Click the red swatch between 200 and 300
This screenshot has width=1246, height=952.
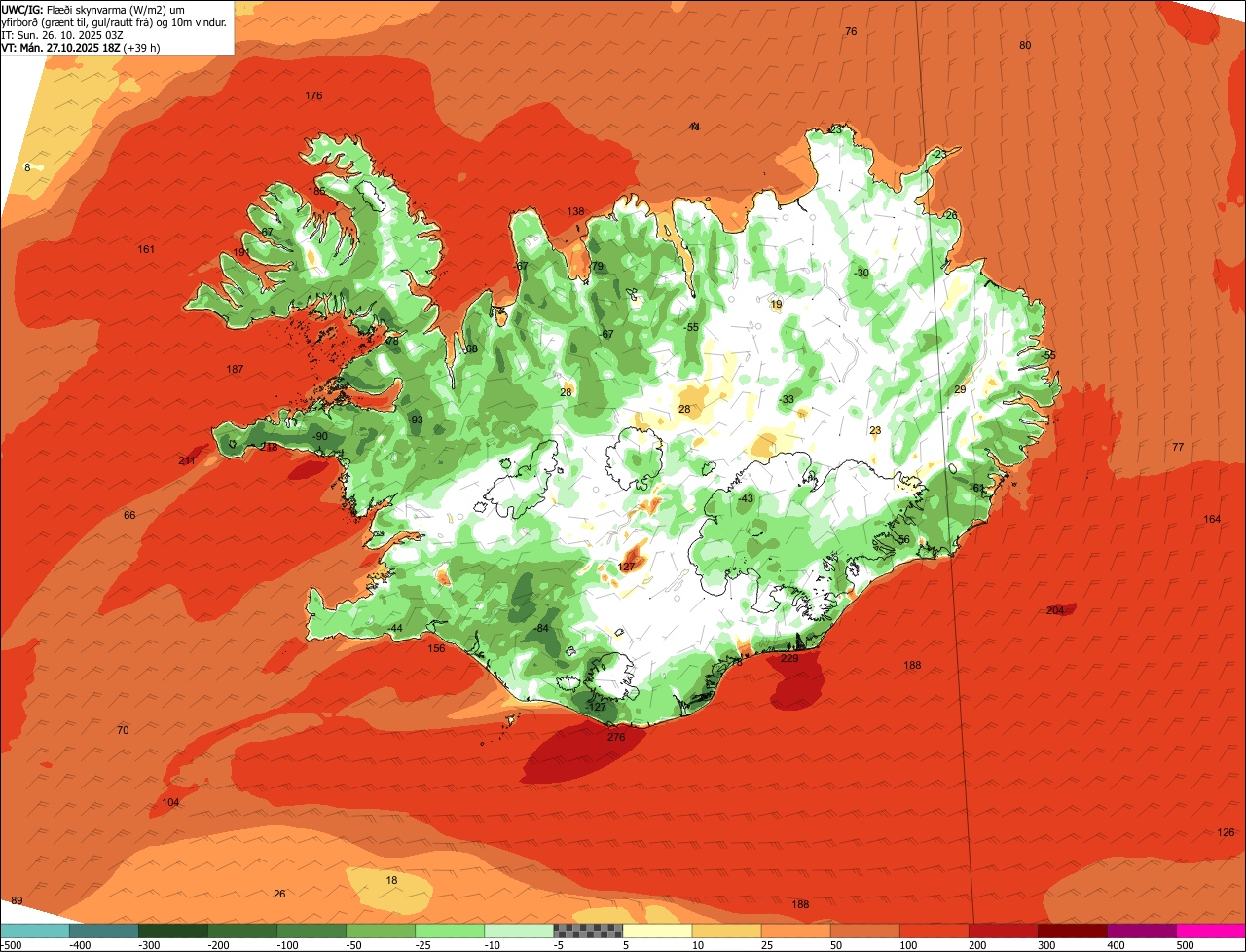[1002, 931]
